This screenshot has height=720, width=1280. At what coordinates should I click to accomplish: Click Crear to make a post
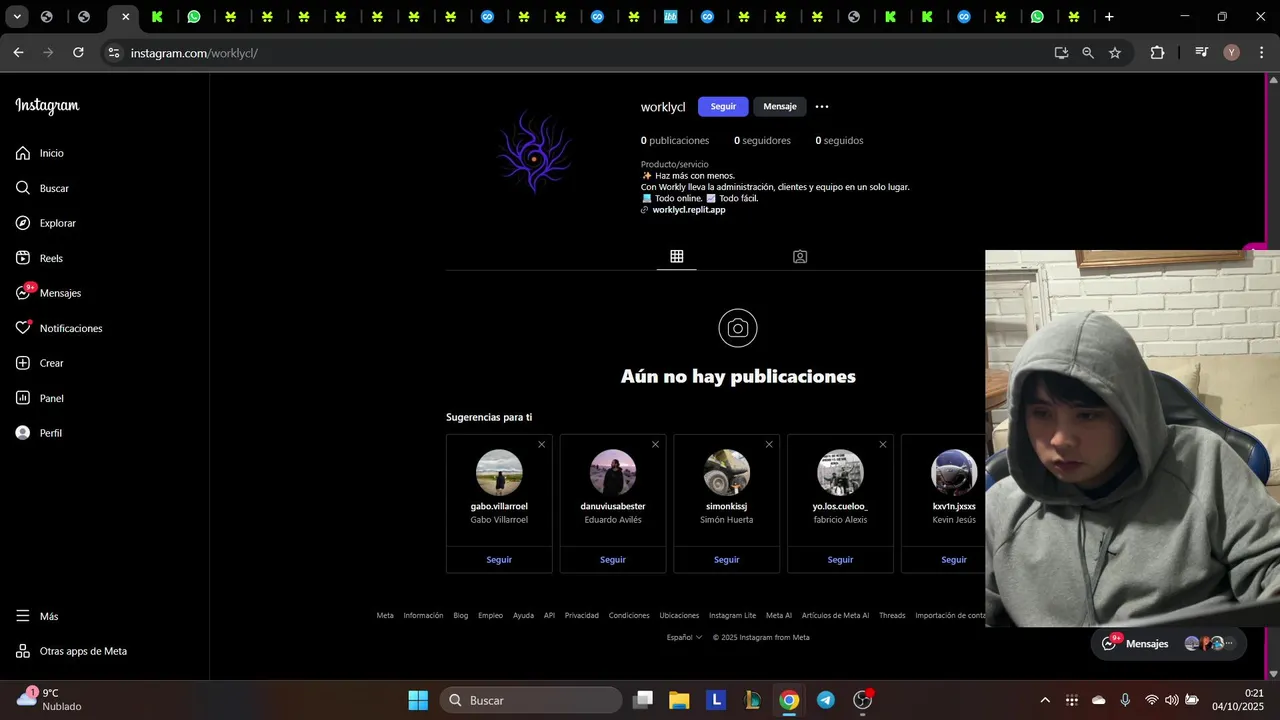pyautogui.click(x=40, y=363)
